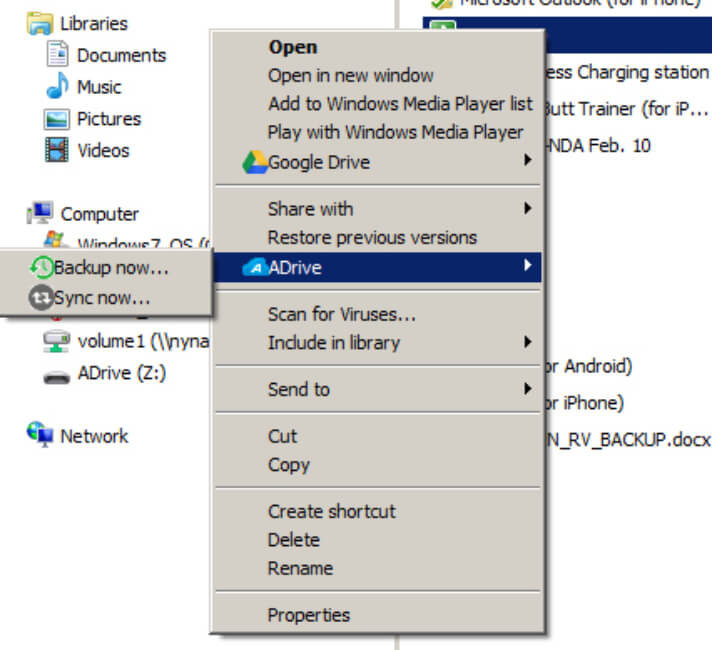This screenshot has height=650, width=712.
Task: Open Videos in the navigation tree
Action: pyautogui.click(x=104, y=150)
